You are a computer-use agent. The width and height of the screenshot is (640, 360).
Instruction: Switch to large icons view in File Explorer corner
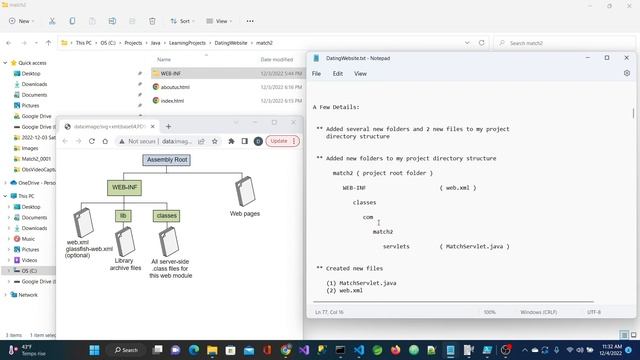coord(633,335)
